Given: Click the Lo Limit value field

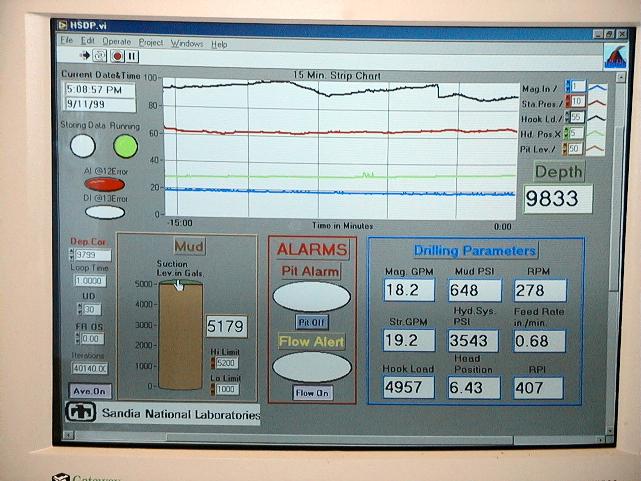Looking at the screenshot, I should tap(228, 389).
